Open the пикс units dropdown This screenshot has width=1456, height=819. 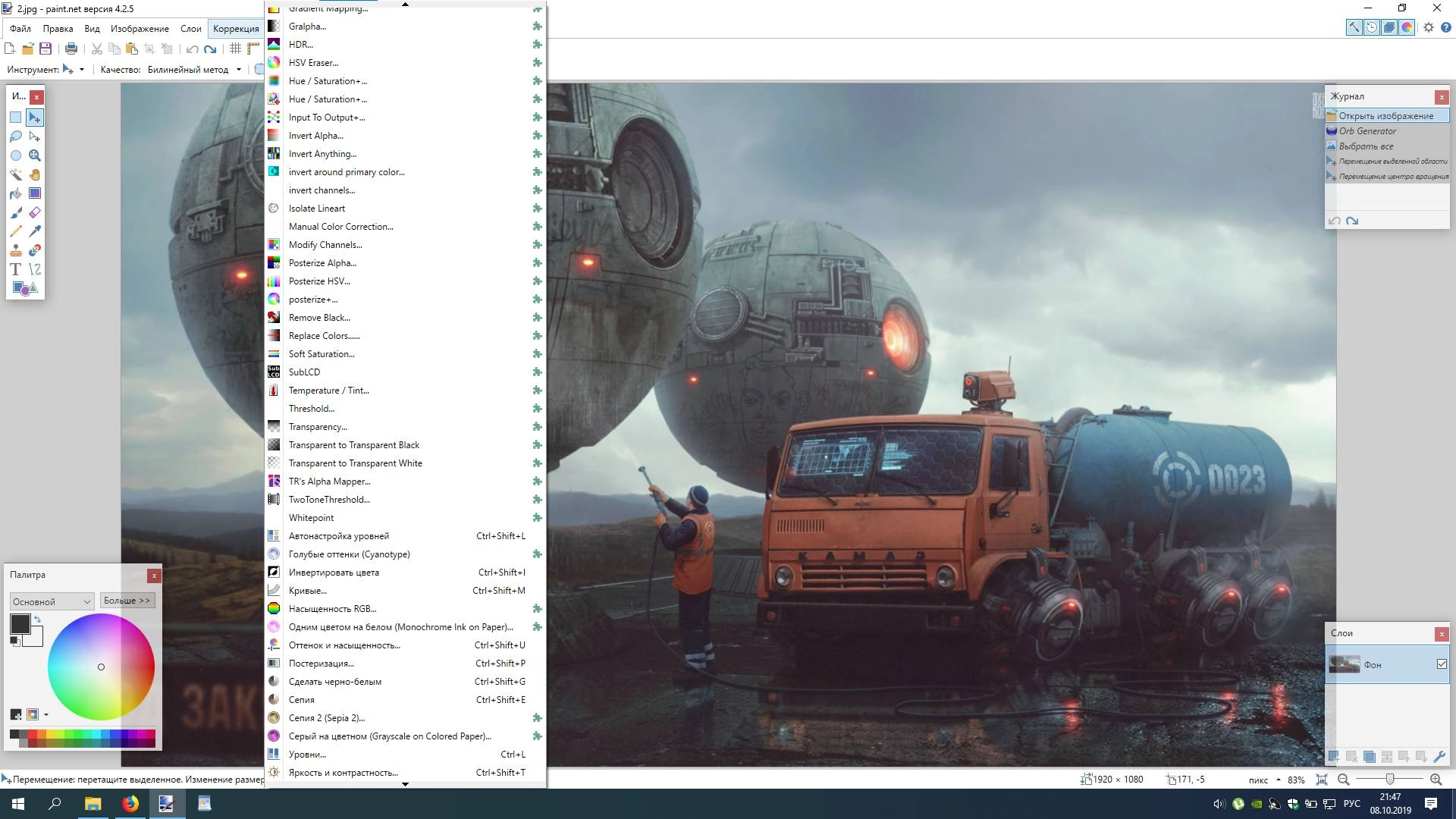(x=1265, y=780)
